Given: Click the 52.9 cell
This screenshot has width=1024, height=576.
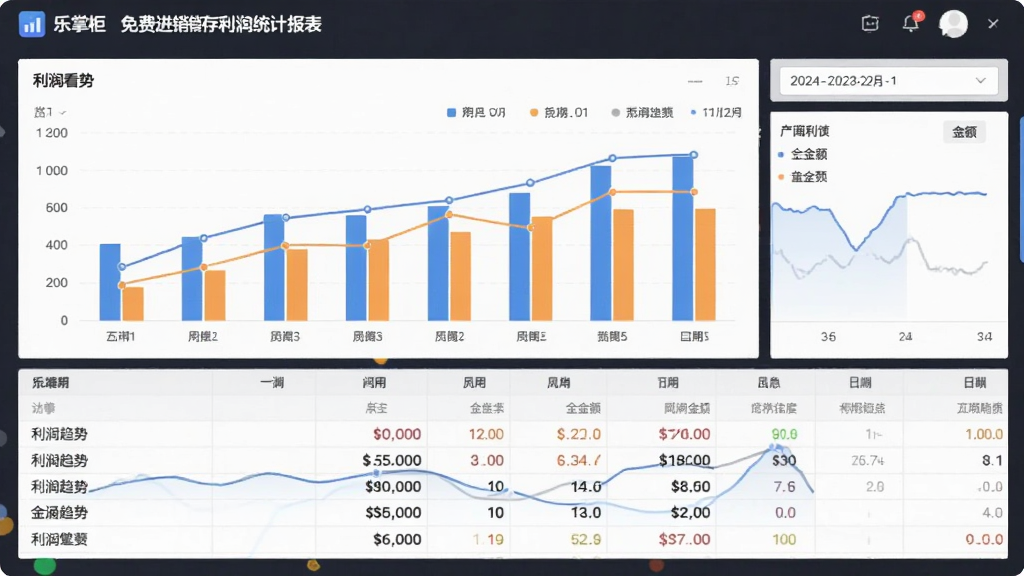Looking at the screenshot, I should click(585, 539).
